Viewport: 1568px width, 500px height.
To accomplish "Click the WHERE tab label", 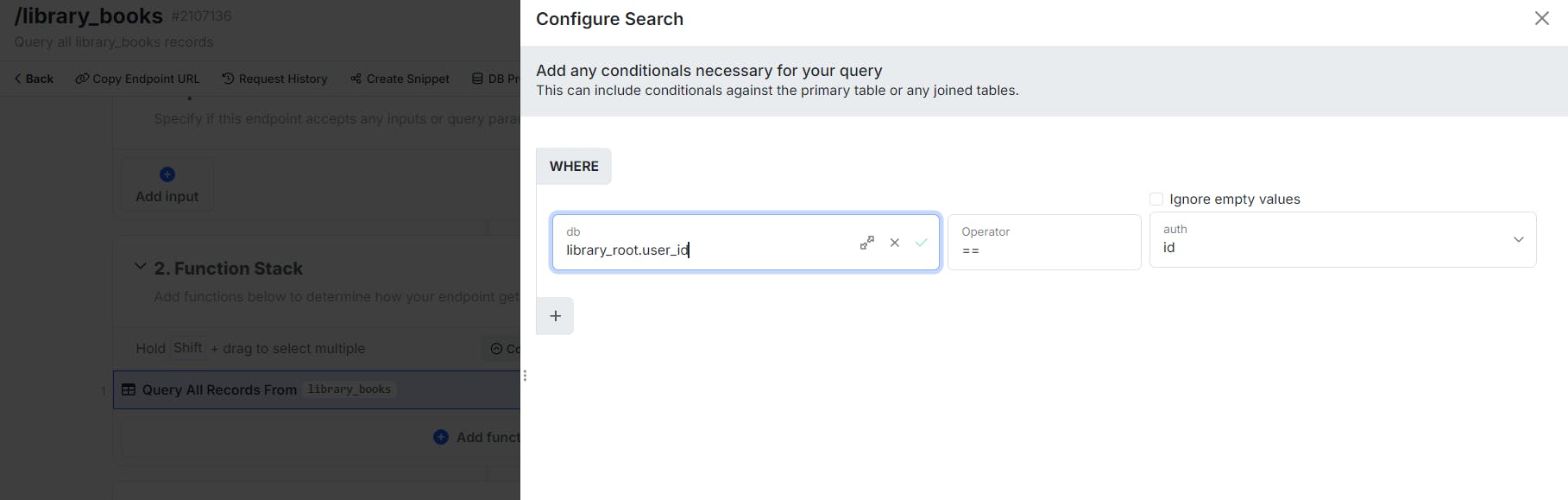I will pyautogui.click(x=574, y=167).
